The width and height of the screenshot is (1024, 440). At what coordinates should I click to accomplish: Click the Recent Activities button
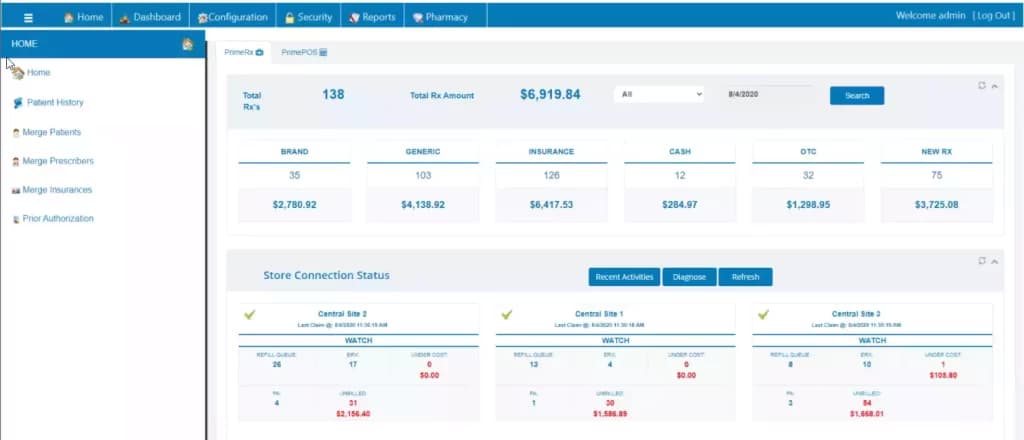point(624,277)
